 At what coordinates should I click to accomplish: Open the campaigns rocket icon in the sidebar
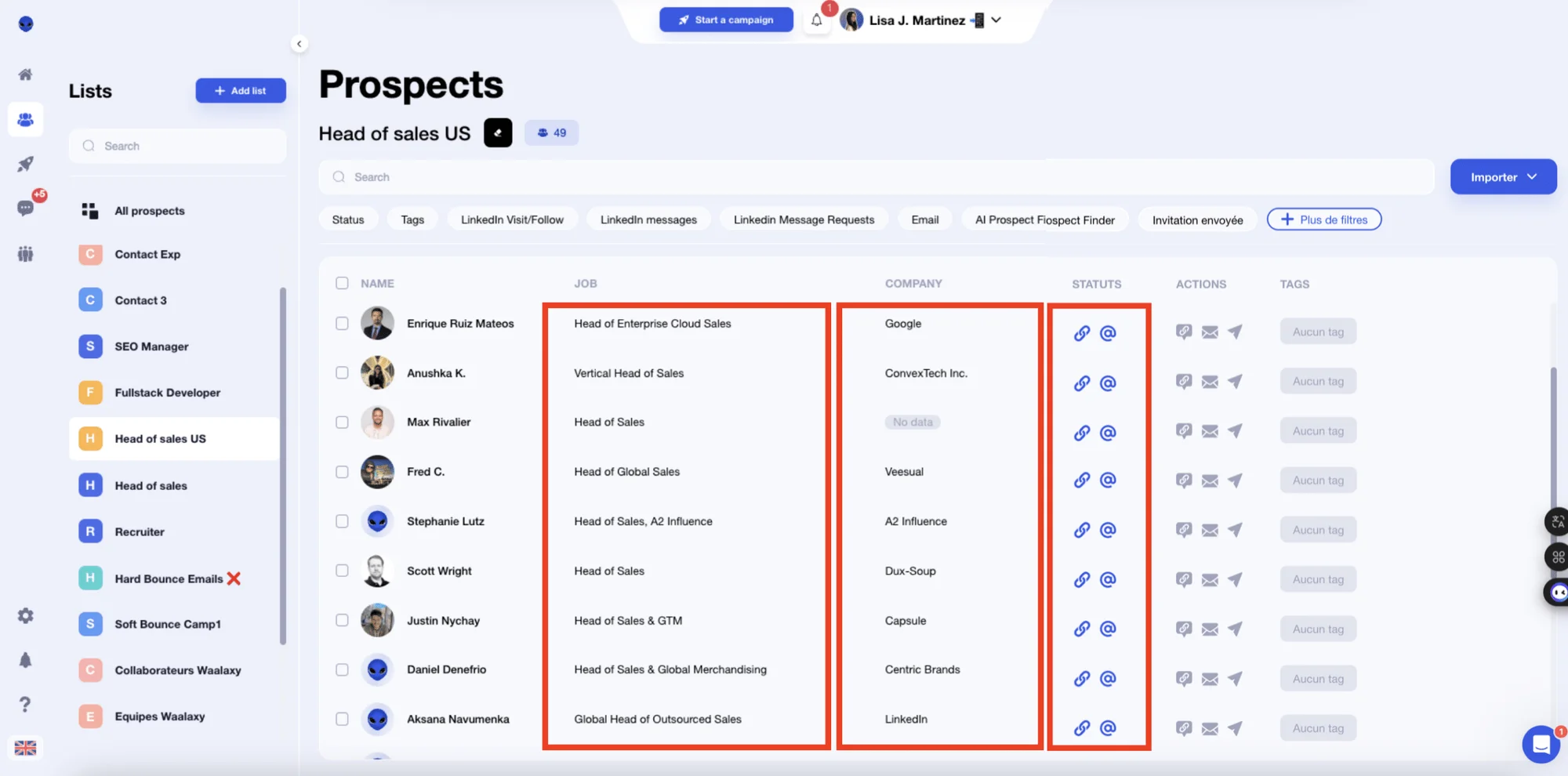click(x=25, y=164)
